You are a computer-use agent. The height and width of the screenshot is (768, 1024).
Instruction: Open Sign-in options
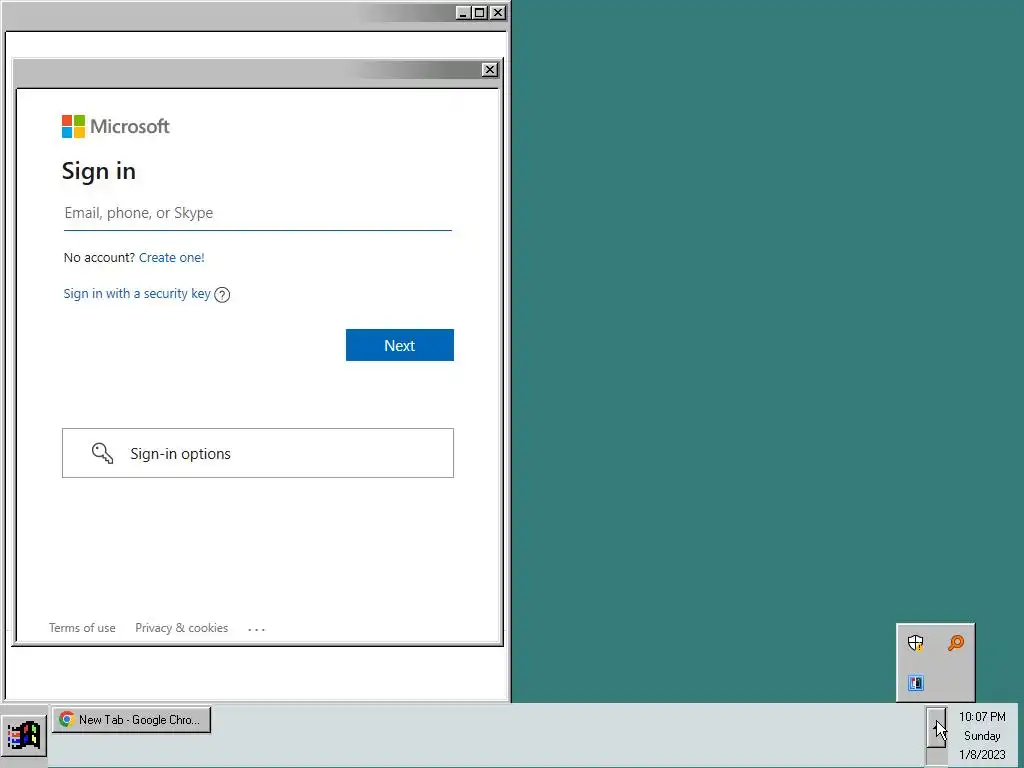point(258,453)
